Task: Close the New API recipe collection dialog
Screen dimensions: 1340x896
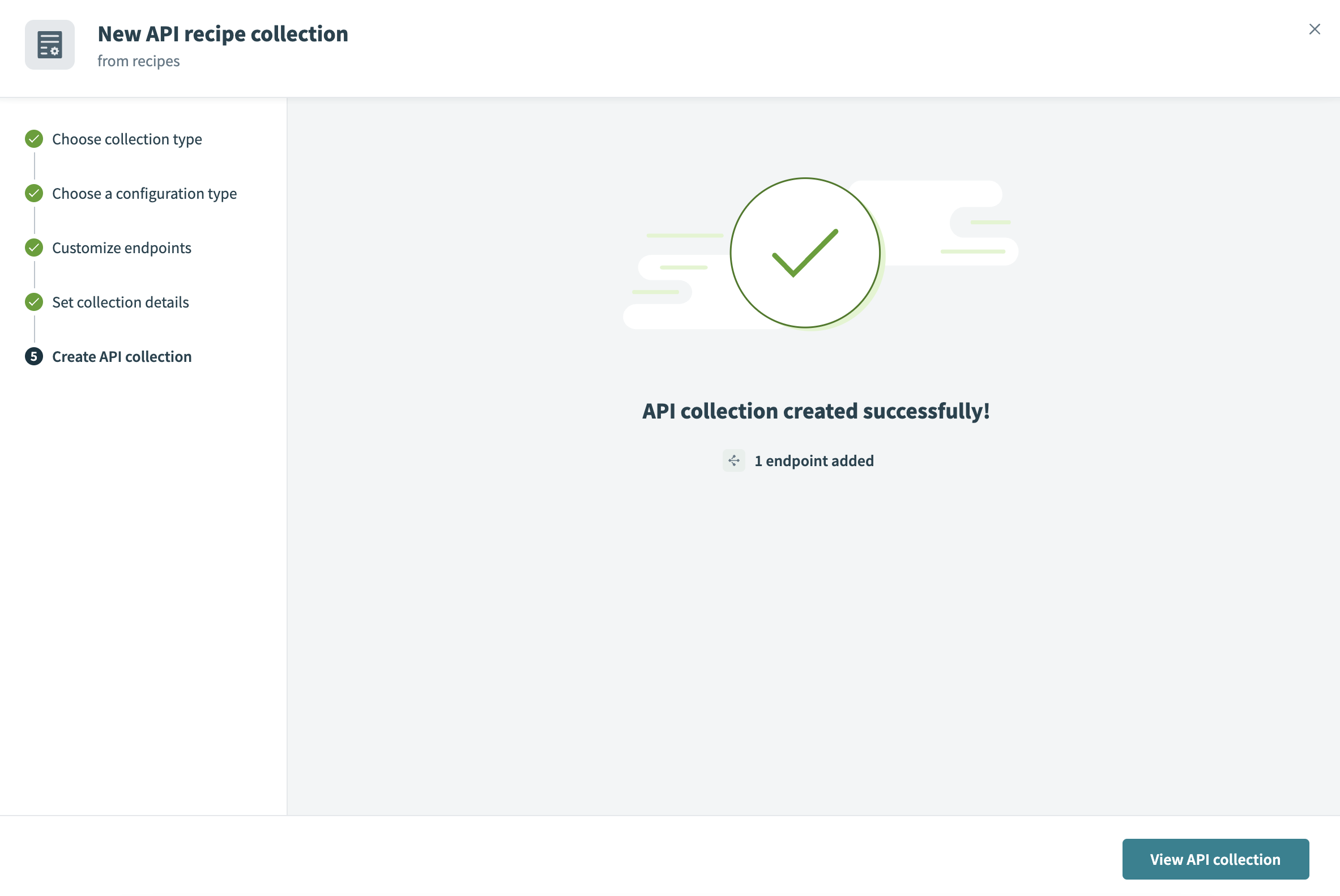Action: (x=1315, y=28)
